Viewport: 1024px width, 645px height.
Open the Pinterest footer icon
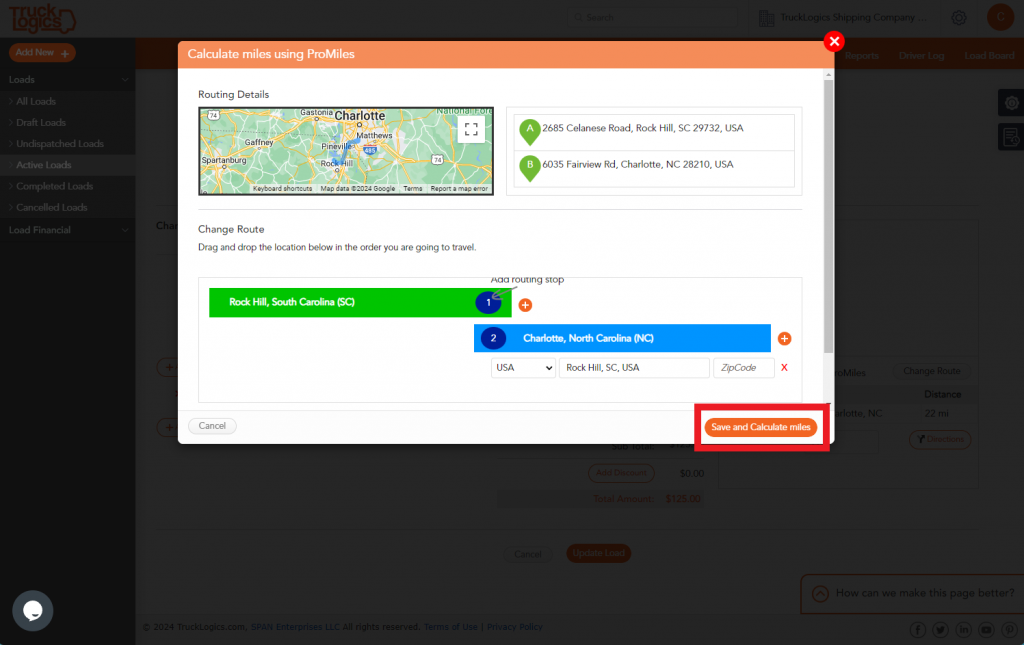(1010, 629)
